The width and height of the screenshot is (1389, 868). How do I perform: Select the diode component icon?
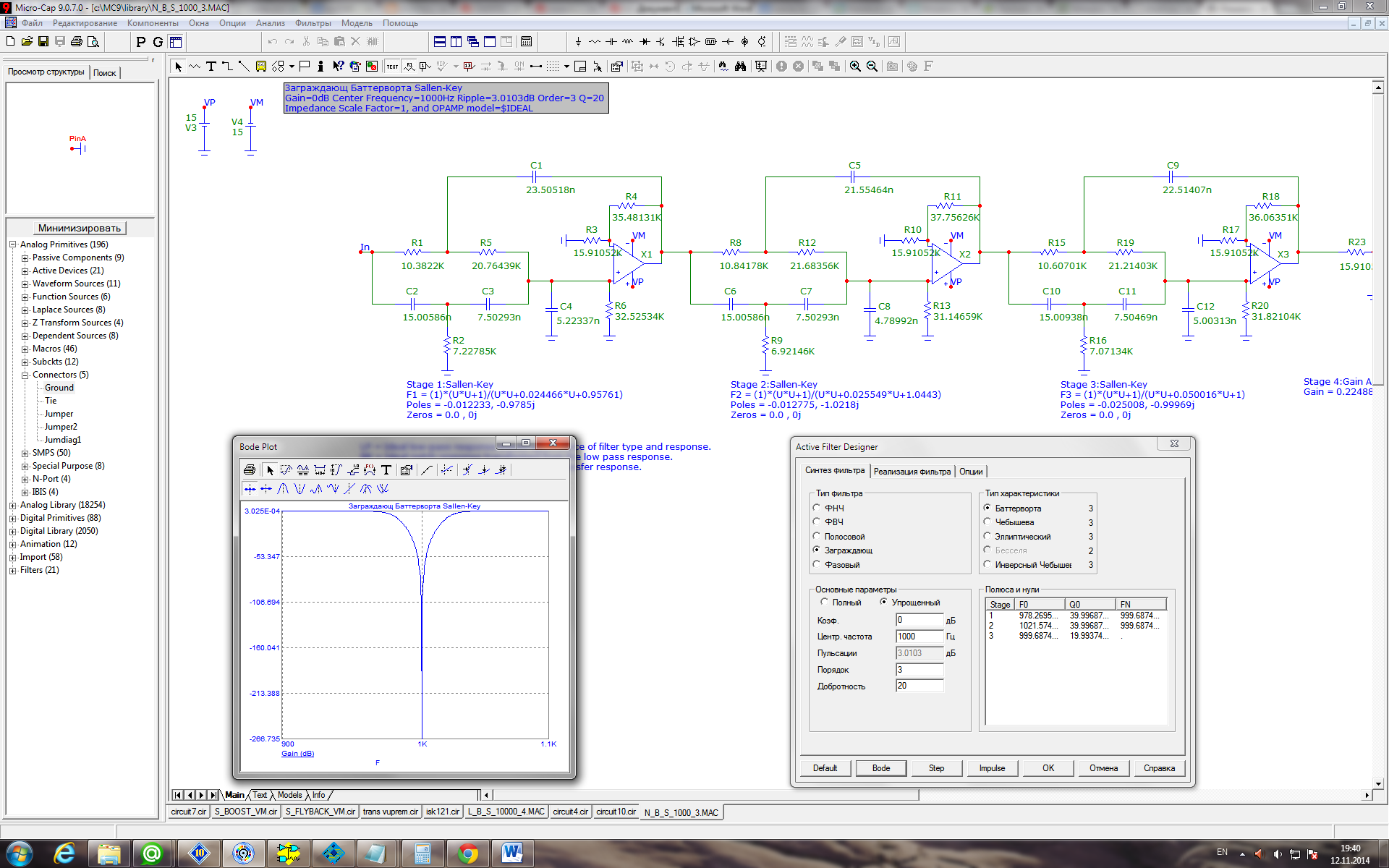tap(644, 42)
